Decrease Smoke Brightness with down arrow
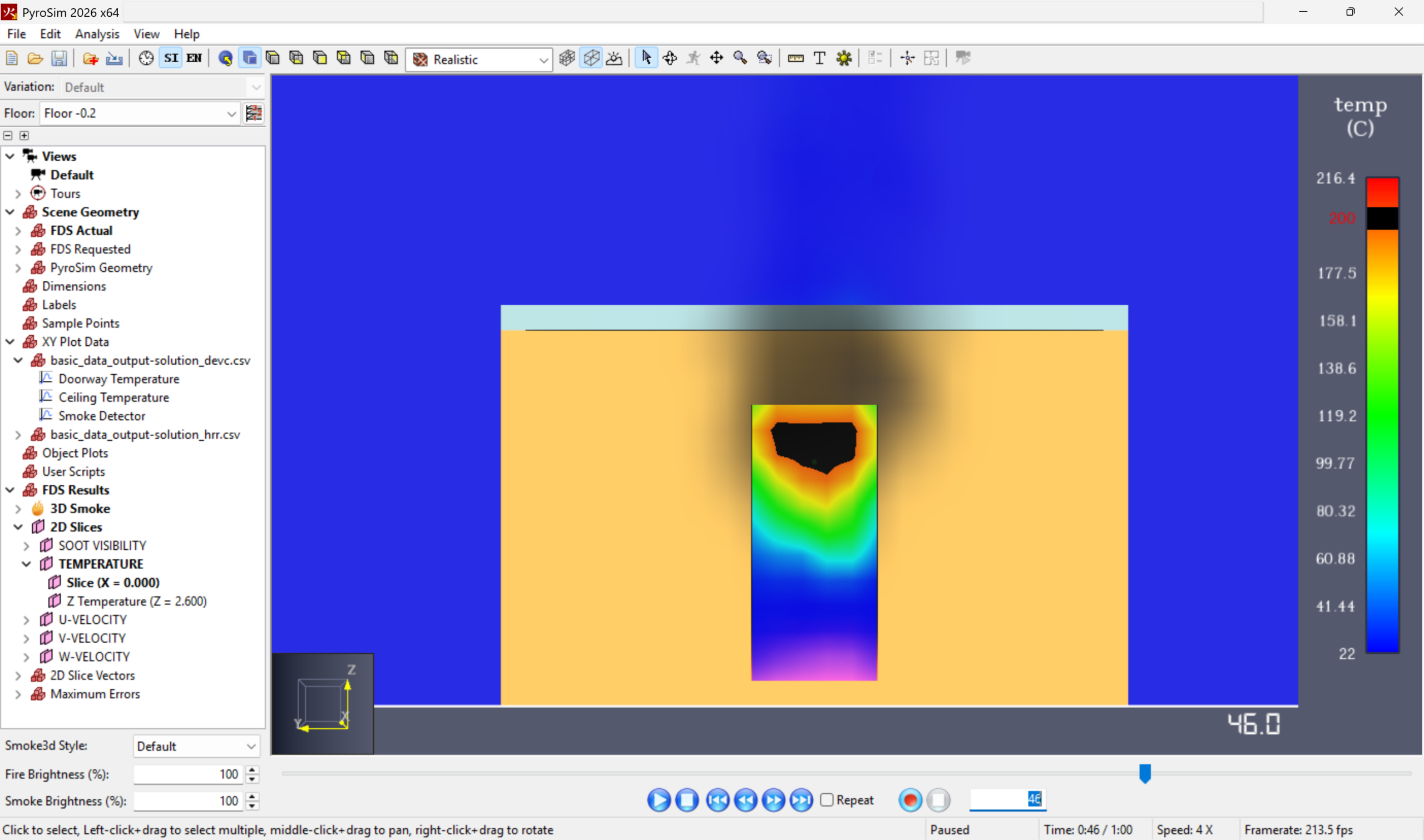Screen dimensions: 1424x840 point(253,806)
